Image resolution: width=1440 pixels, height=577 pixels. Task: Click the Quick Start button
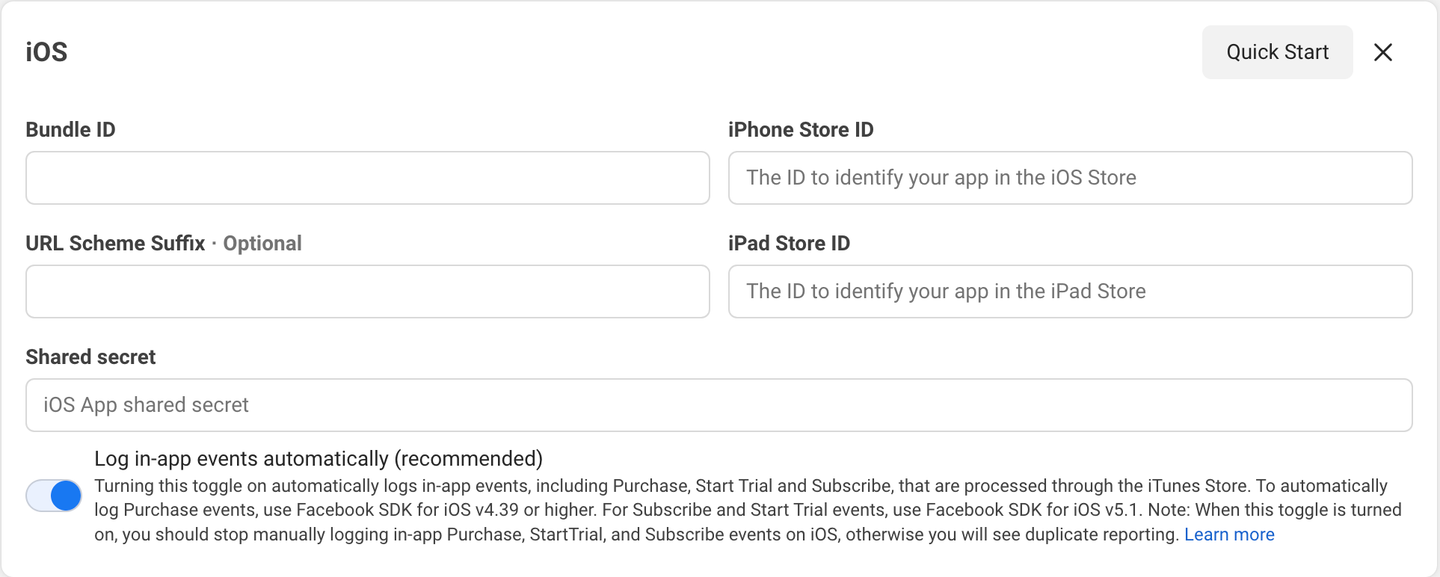click(x=1277, y=52)
